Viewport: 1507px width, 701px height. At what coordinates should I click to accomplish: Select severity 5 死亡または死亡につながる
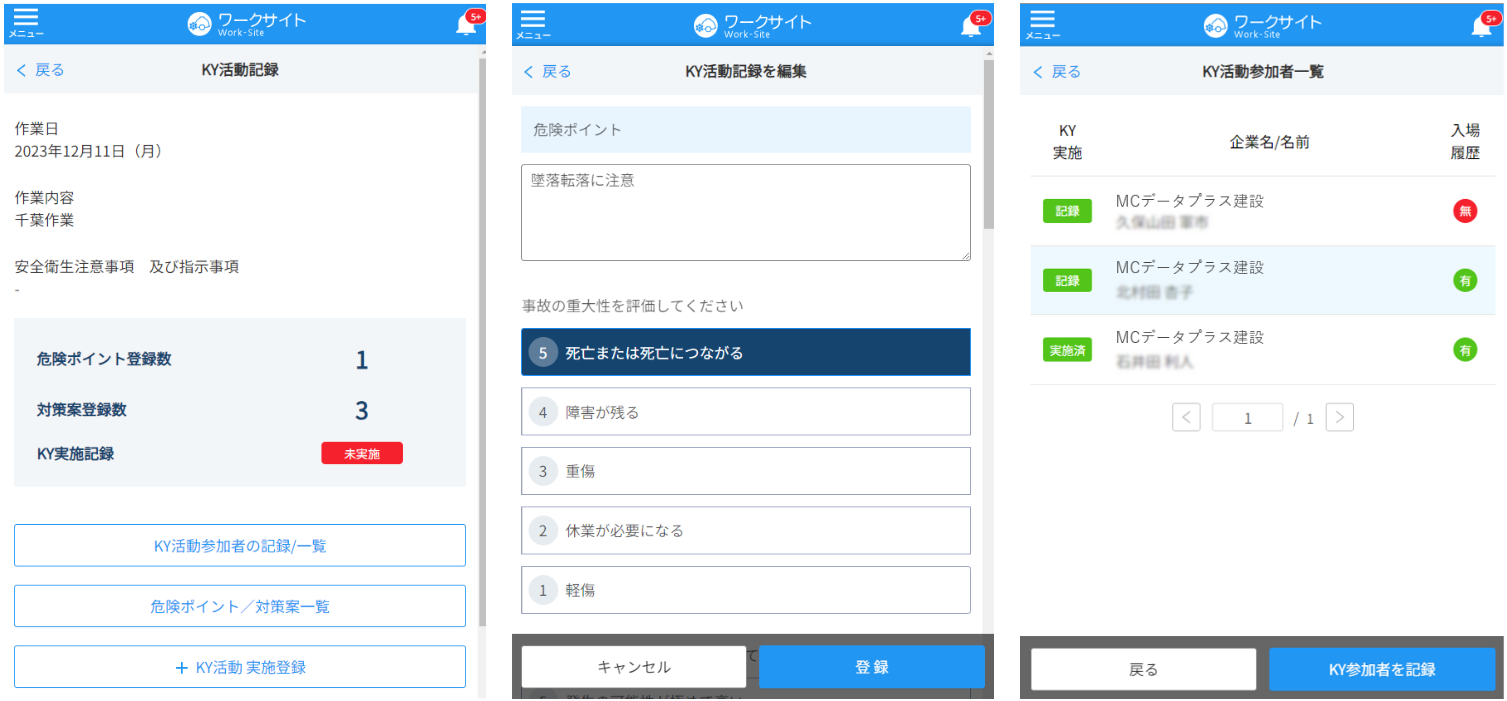click(x=745, y=352)
